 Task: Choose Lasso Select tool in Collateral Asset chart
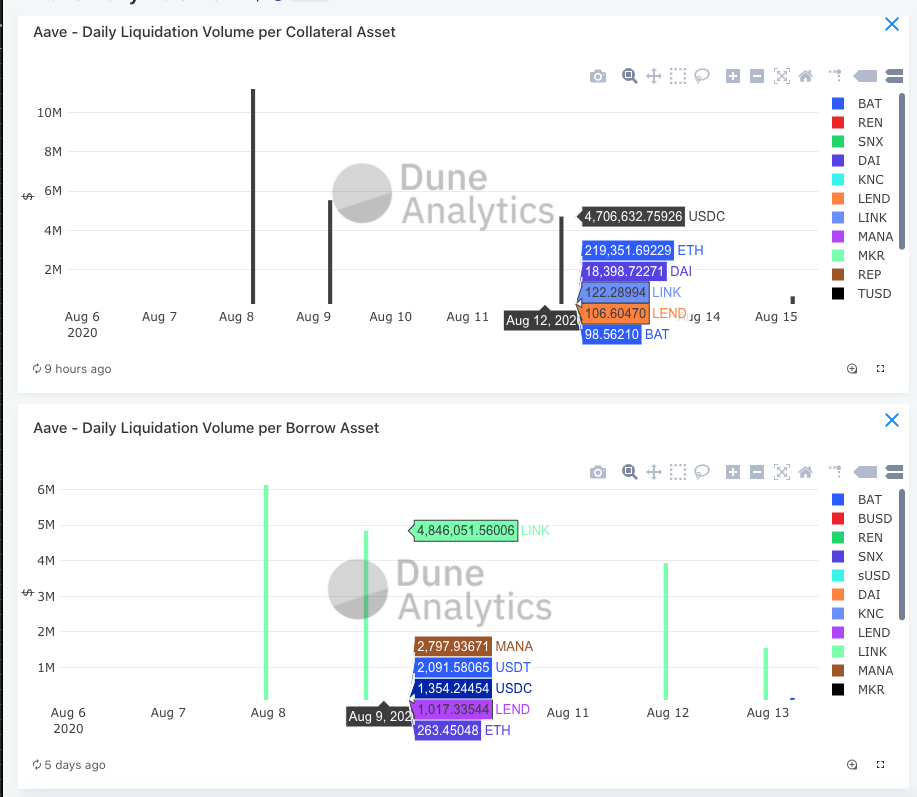pos(702,76)
